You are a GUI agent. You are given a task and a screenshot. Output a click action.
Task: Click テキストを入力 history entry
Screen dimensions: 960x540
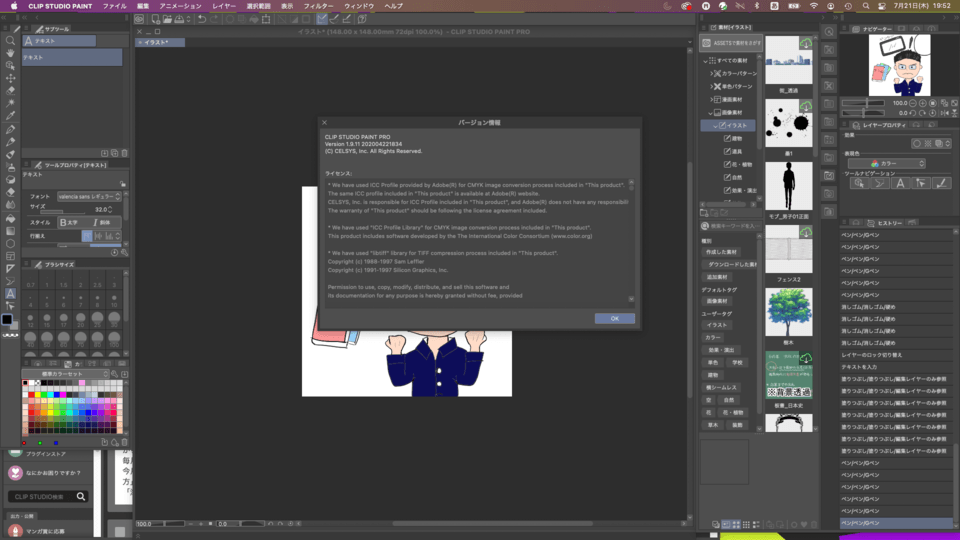(x=859, y=367)
